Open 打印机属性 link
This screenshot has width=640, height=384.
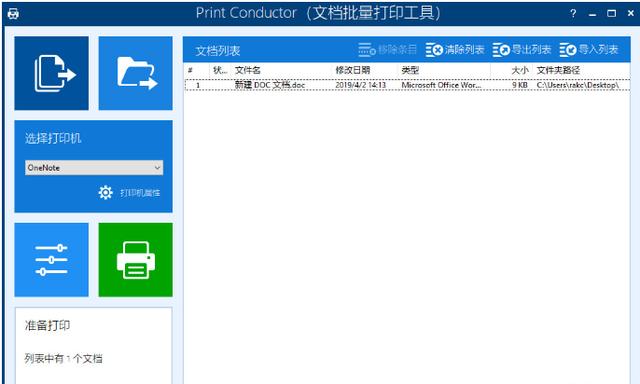140,193
